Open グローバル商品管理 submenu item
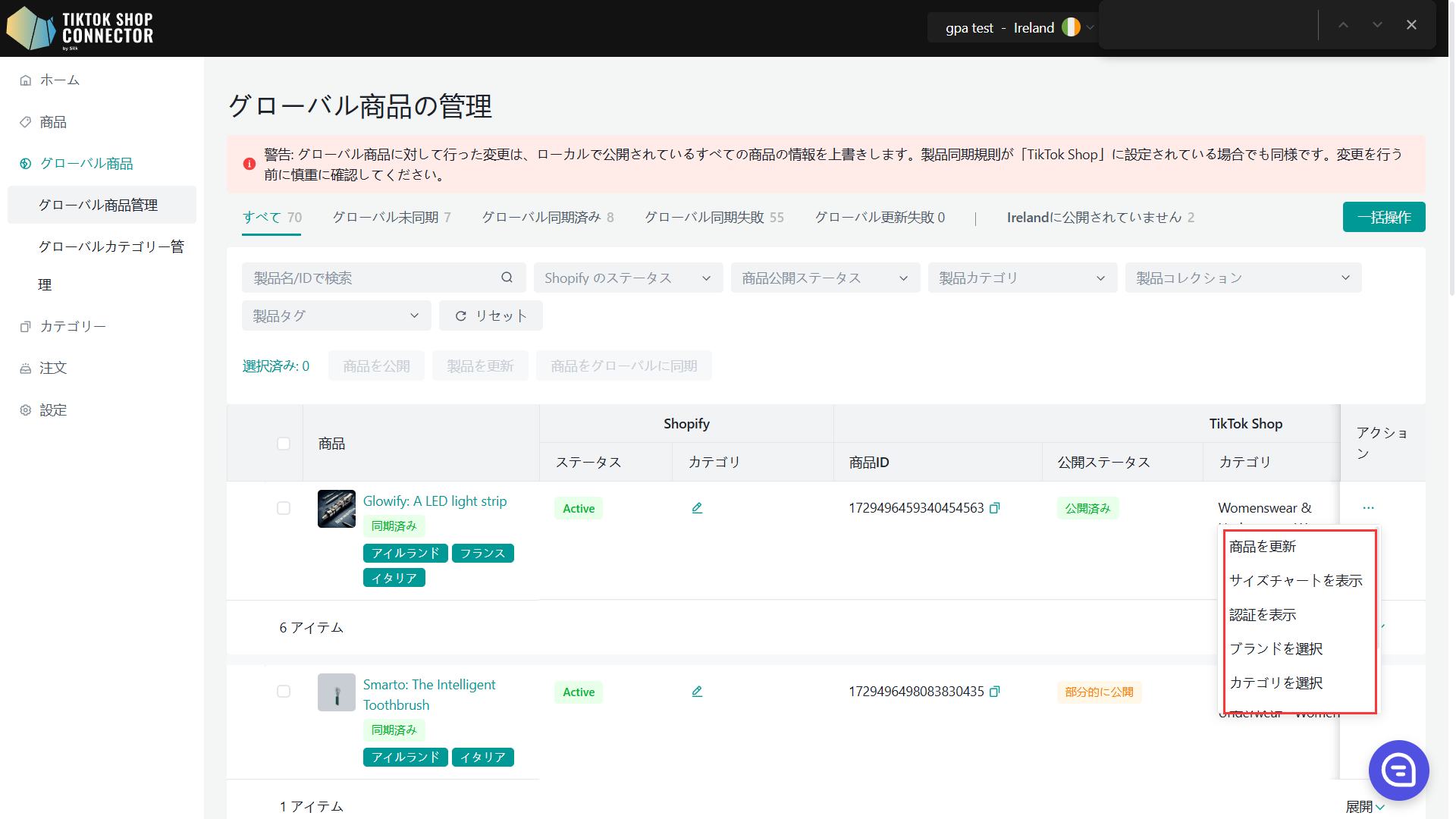This screenshot has height=819, width=1456. tap(102, 205)
